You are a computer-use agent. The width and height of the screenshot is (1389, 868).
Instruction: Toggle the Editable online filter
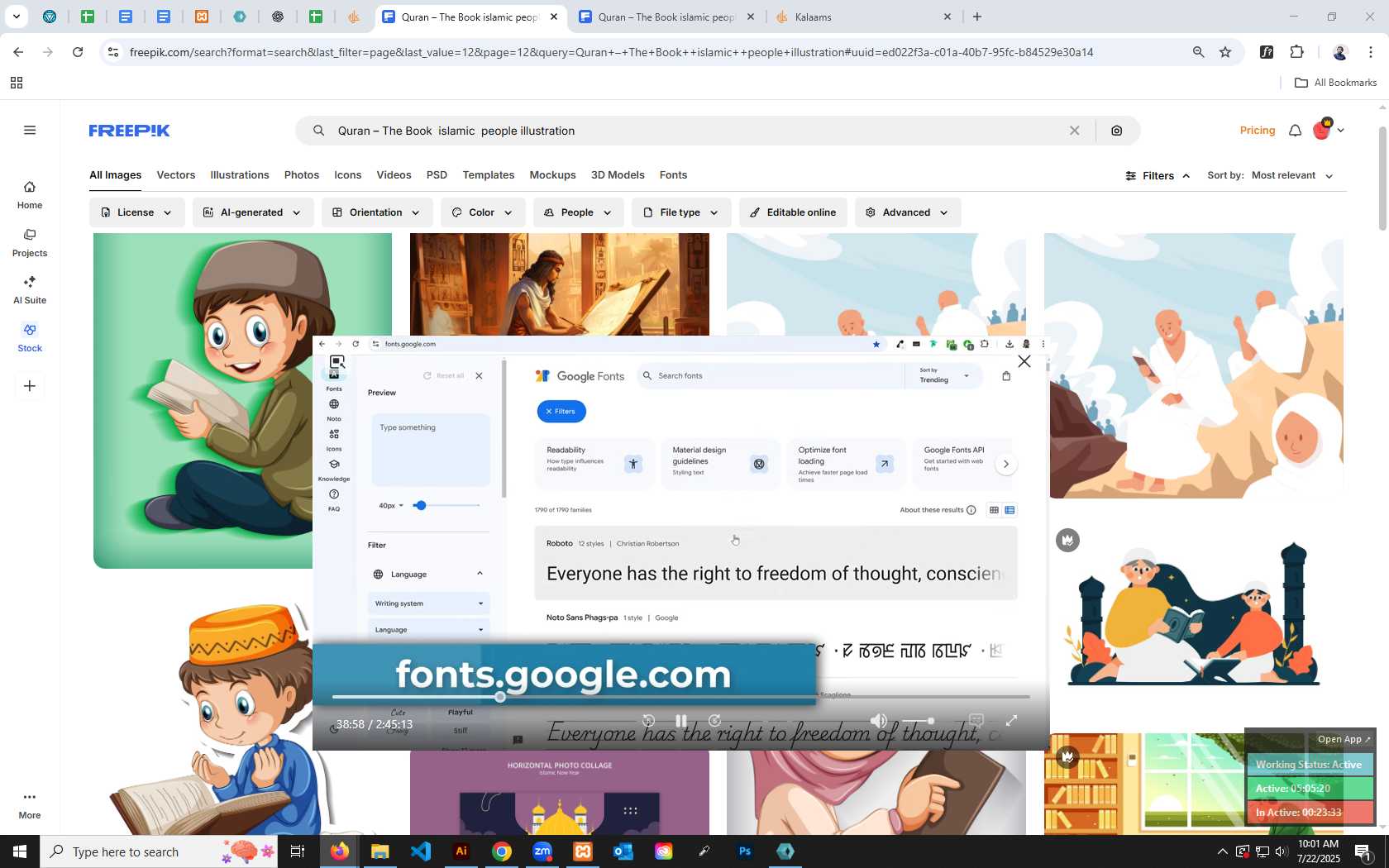(x=793, y=212)
